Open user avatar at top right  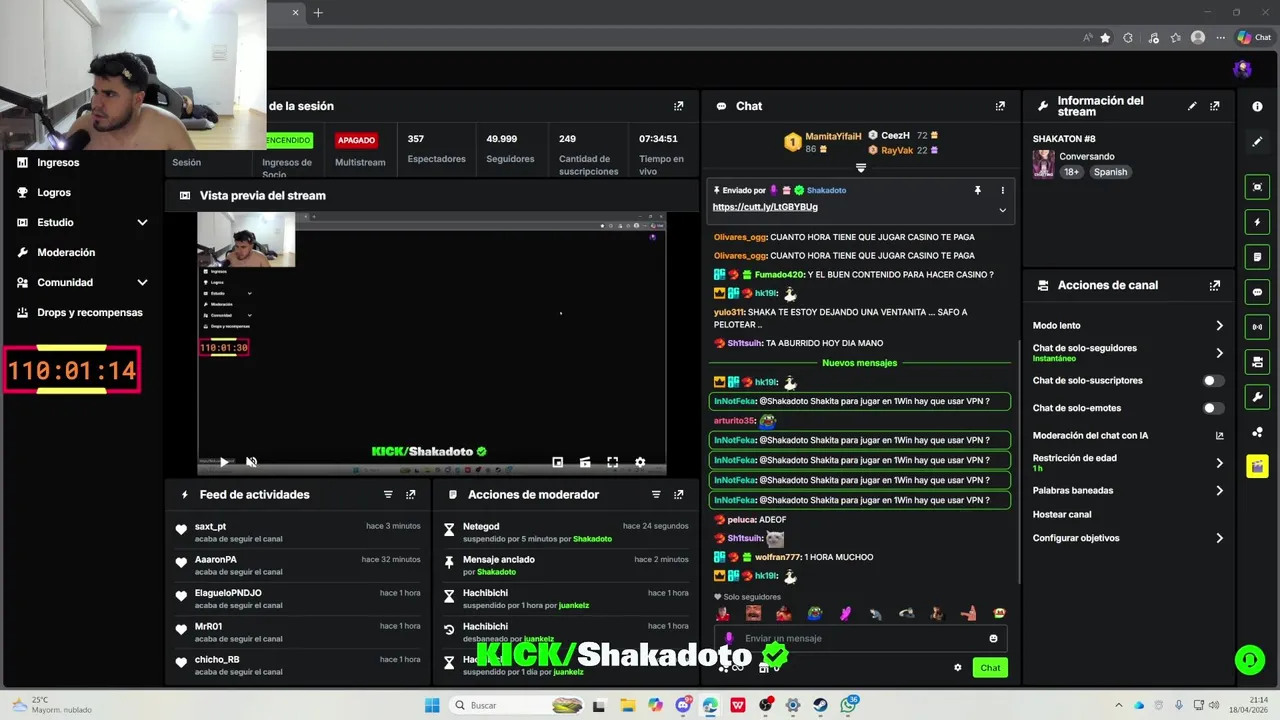click(x=1243, y=68)
